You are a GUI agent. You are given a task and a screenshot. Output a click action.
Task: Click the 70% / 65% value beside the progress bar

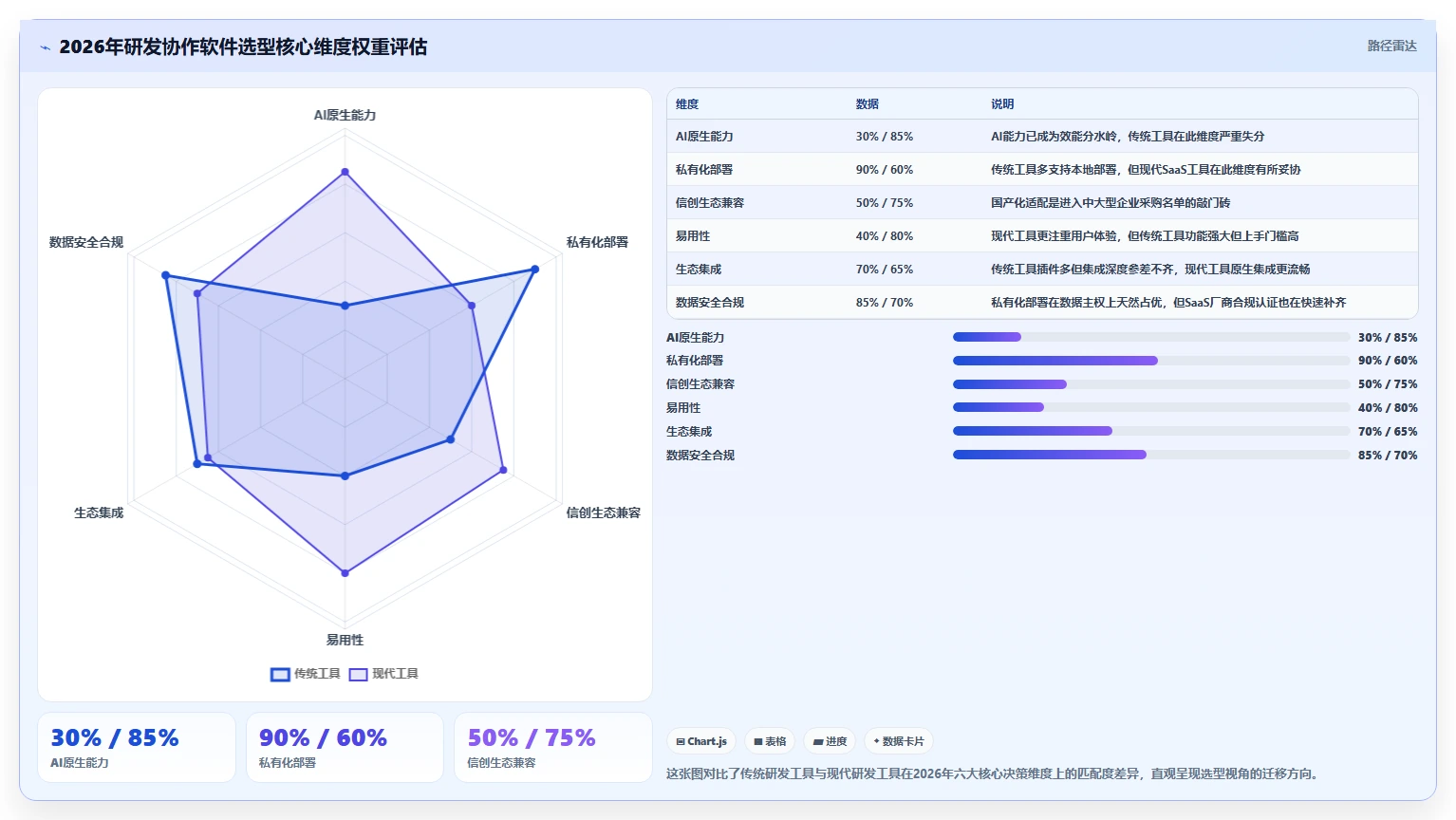(x=1388, y=432)
